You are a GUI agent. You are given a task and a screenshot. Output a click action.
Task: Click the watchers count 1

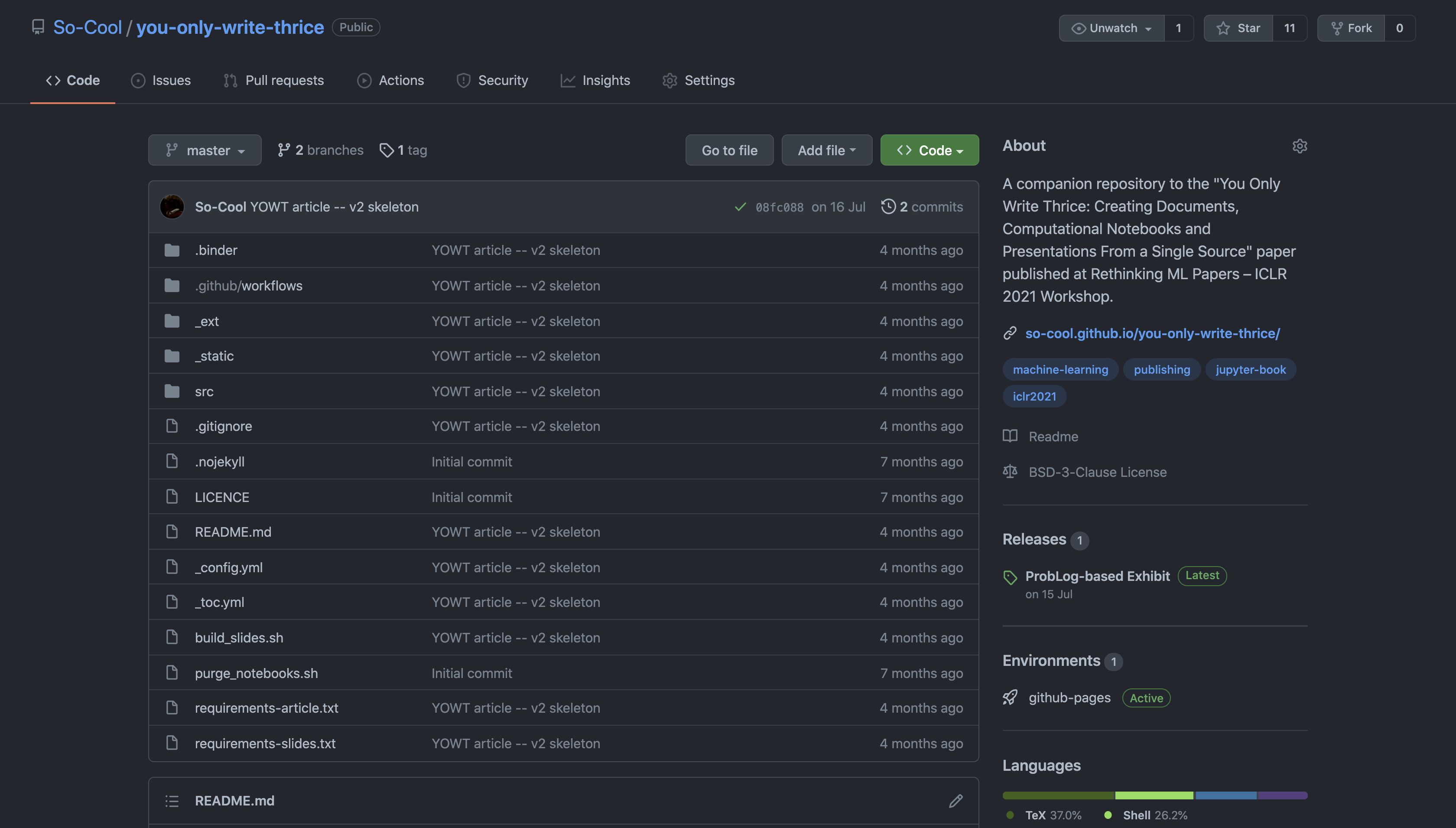[1179, 28]
